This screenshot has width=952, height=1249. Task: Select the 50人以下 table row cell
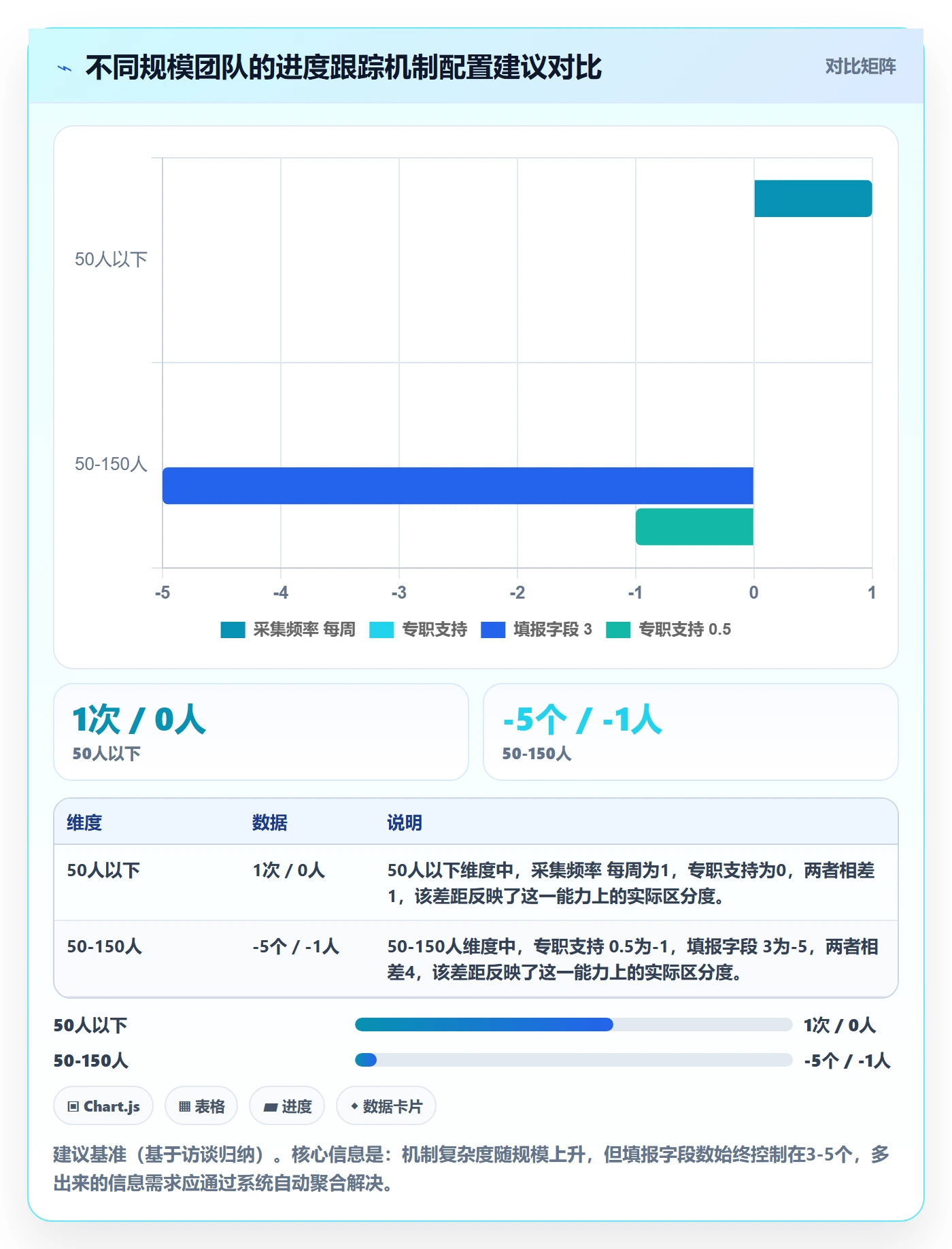[x=103, y=870]
